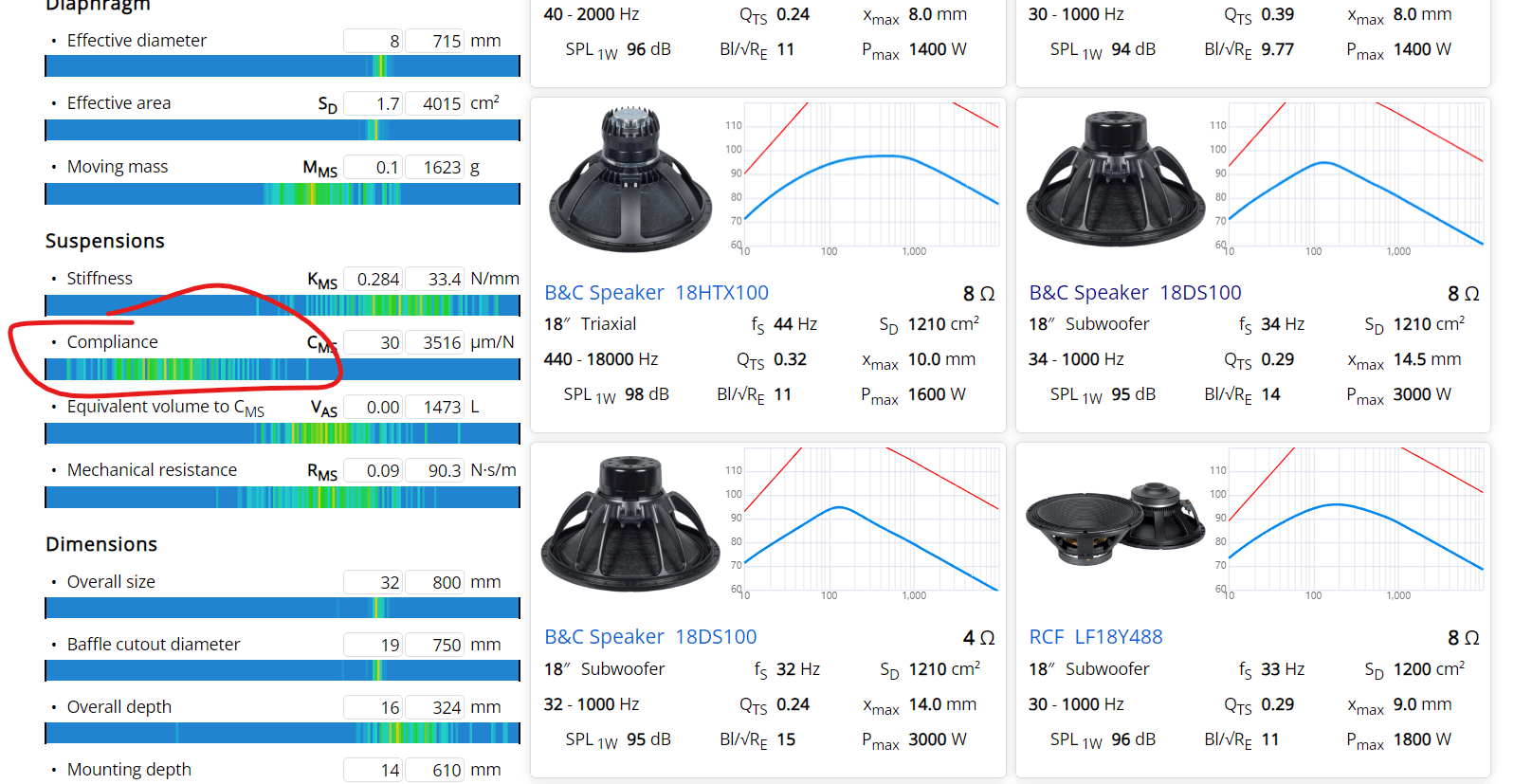Select the 'Pmax 3000 W' value on 4 Ω 18DS100
Viewport: 1514px width, 784px height.
click(x=913, y=740)
